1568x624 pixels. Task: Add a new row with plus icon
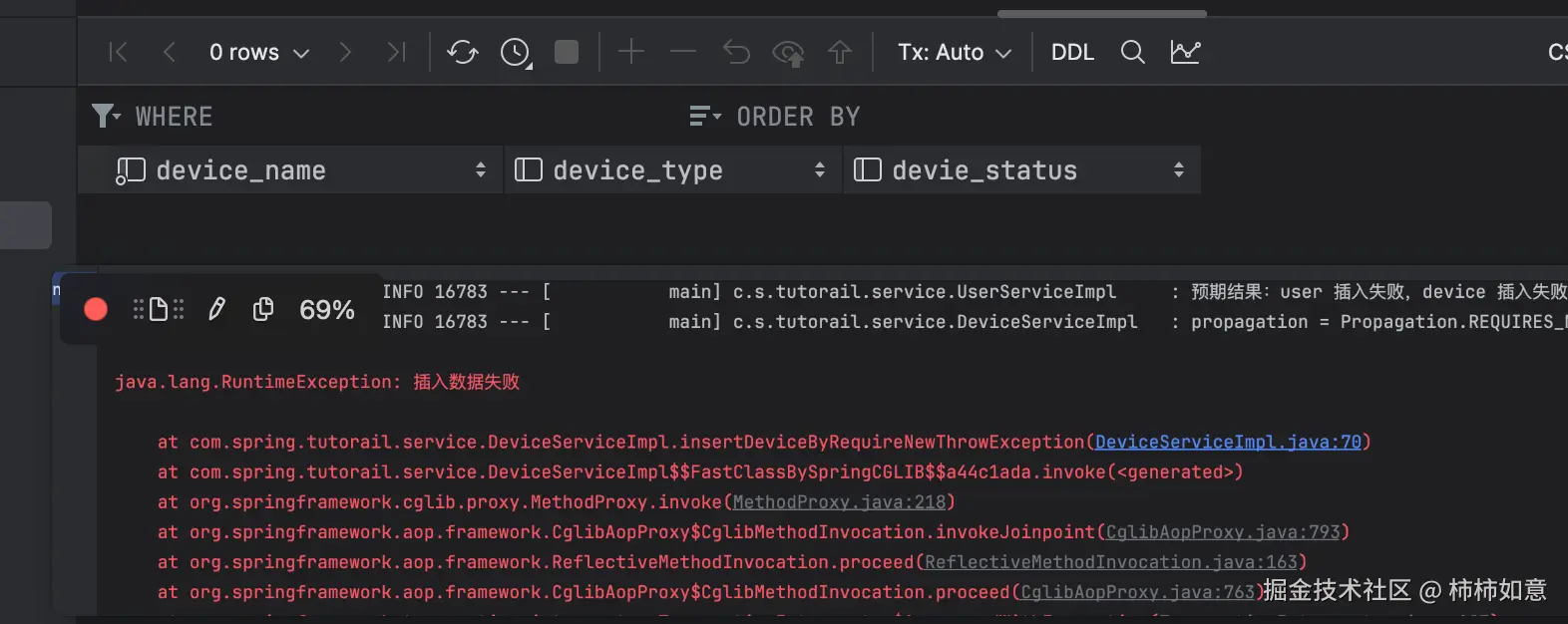click(631, 52)
